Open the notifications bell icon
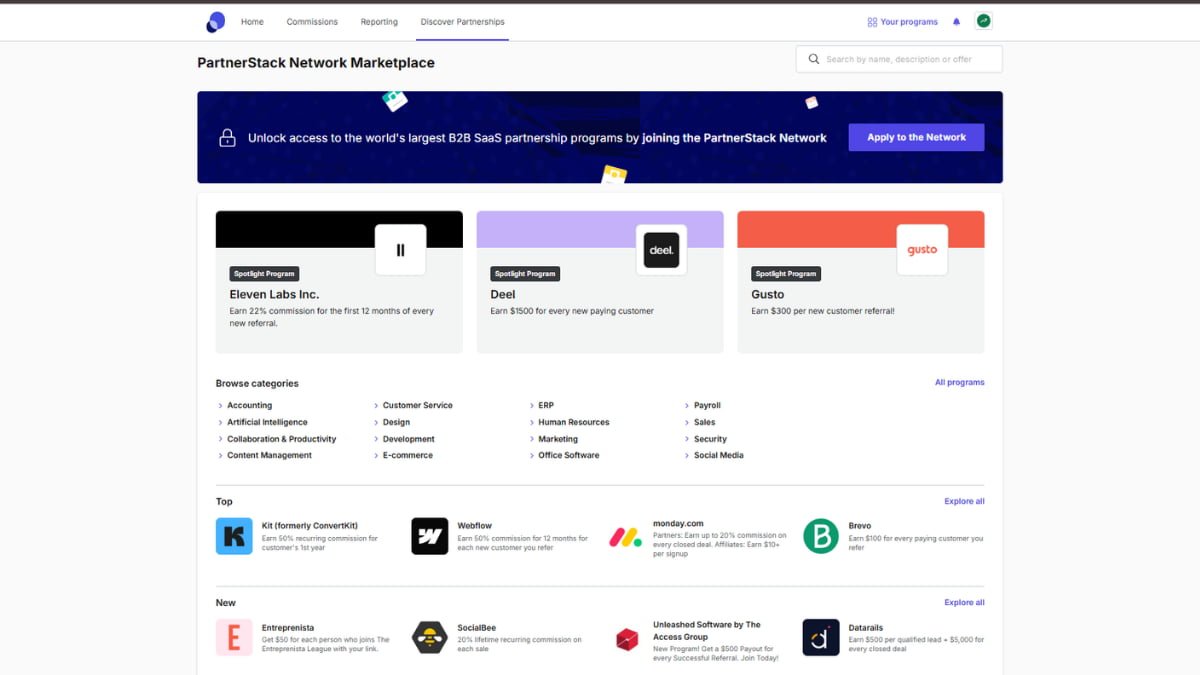 pyautogui.click(x=957, y=22)
